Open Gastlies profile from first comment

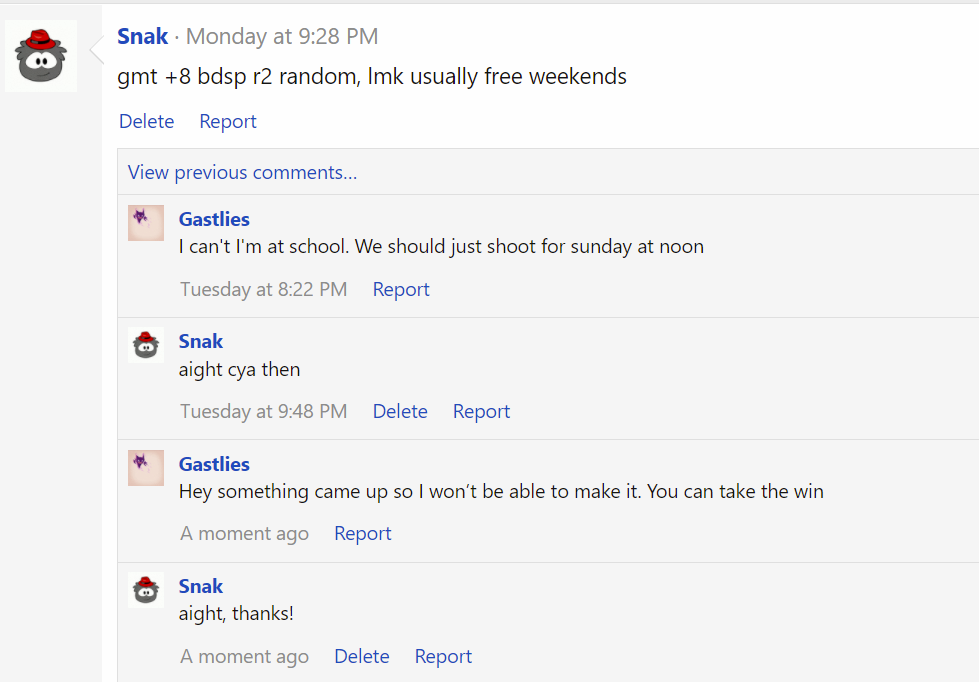click(214, 219)
